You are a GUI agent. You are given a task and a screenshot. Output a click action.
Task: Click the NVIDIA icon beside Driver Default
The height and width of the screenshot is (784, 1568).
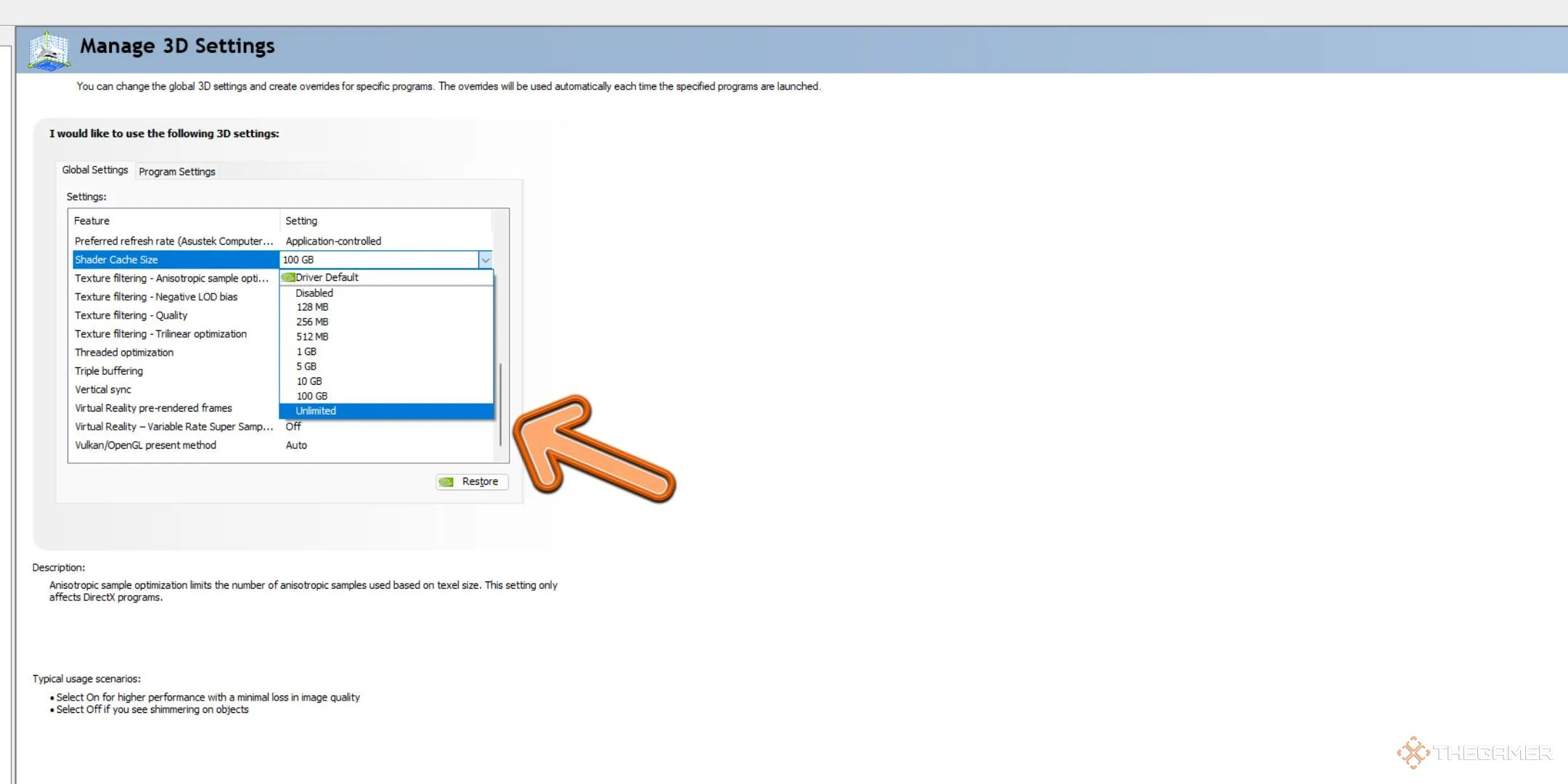(288, 277)
